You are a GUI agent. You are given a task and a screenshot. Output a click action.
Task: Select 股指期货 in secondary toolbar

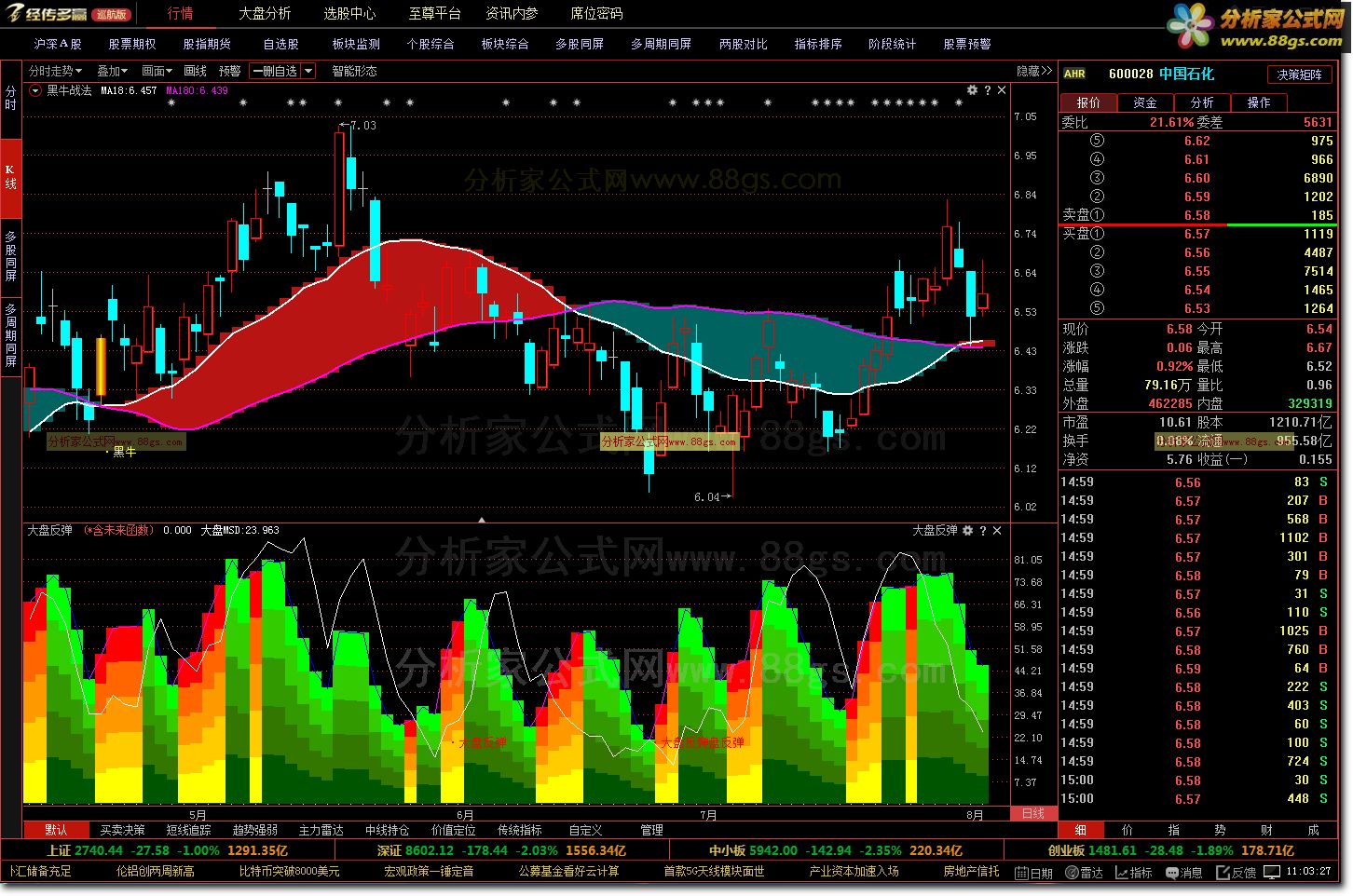pyautogui.click(x=207, y=44)
